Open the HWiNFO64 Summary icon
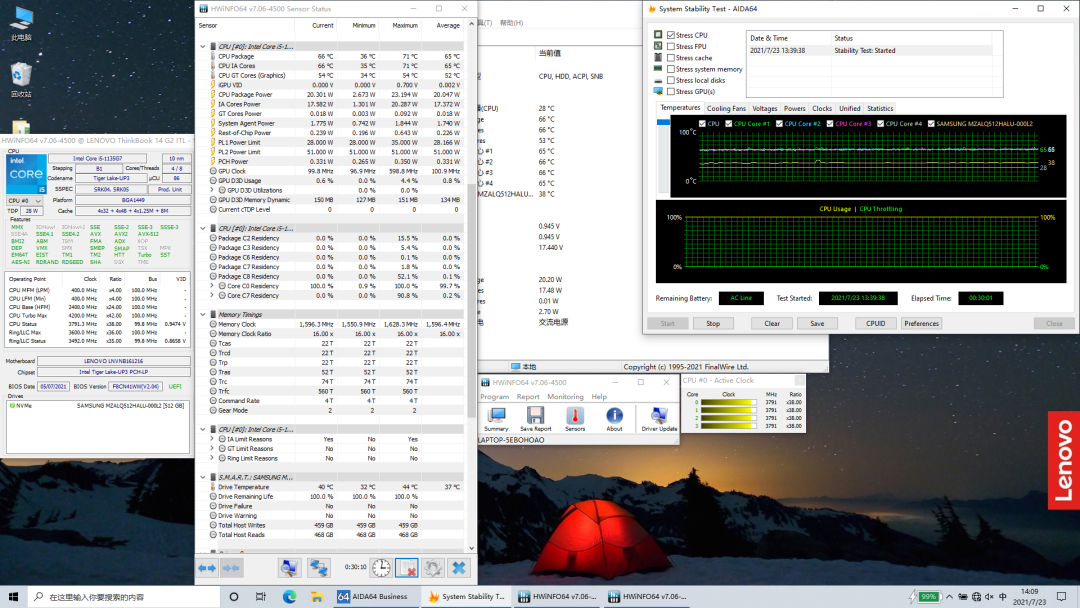 [x=496, y=417]
